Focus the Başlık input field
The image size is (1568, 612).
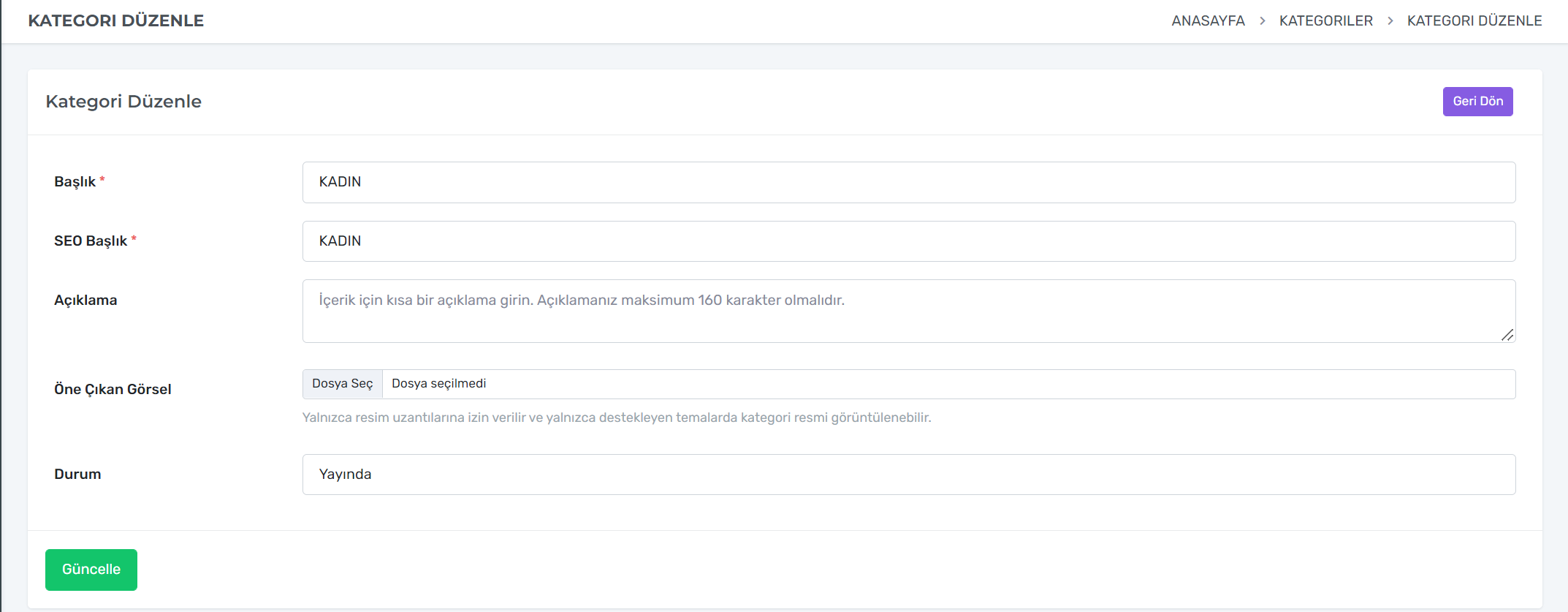pyautogui.click(x=908, y=182)
